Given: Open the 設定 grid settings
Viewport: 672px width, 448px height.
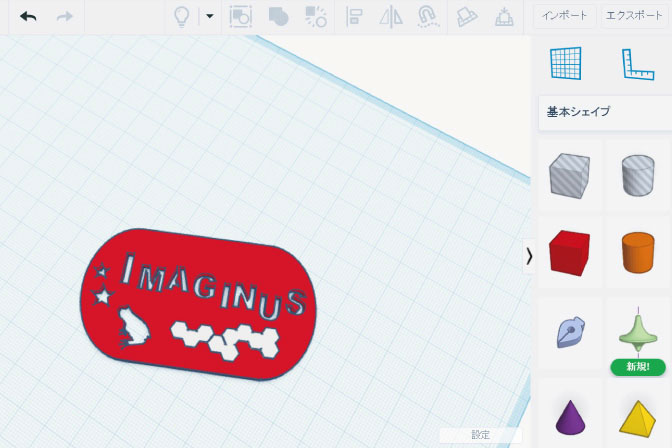Looking at the screenshot, I should pyautogui.click(x=480, y=435).
